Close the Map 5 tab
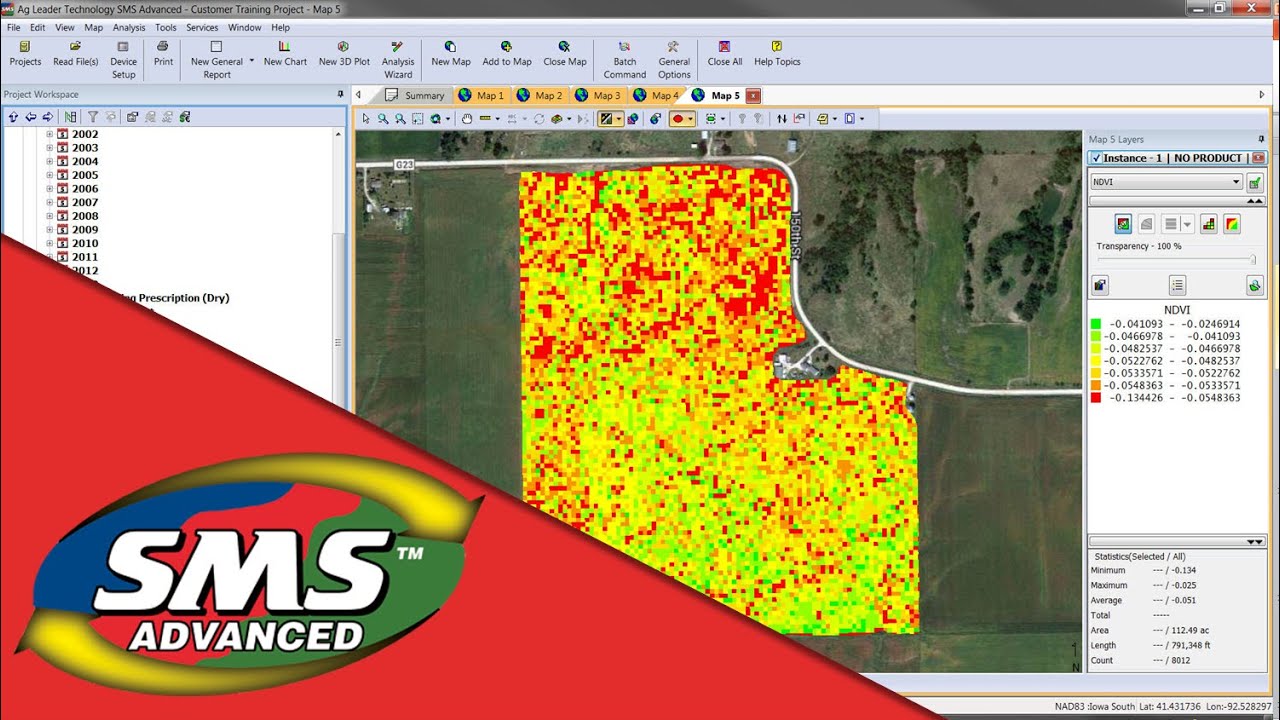Viewport: 1280px width, 720px height. (753, 96)
